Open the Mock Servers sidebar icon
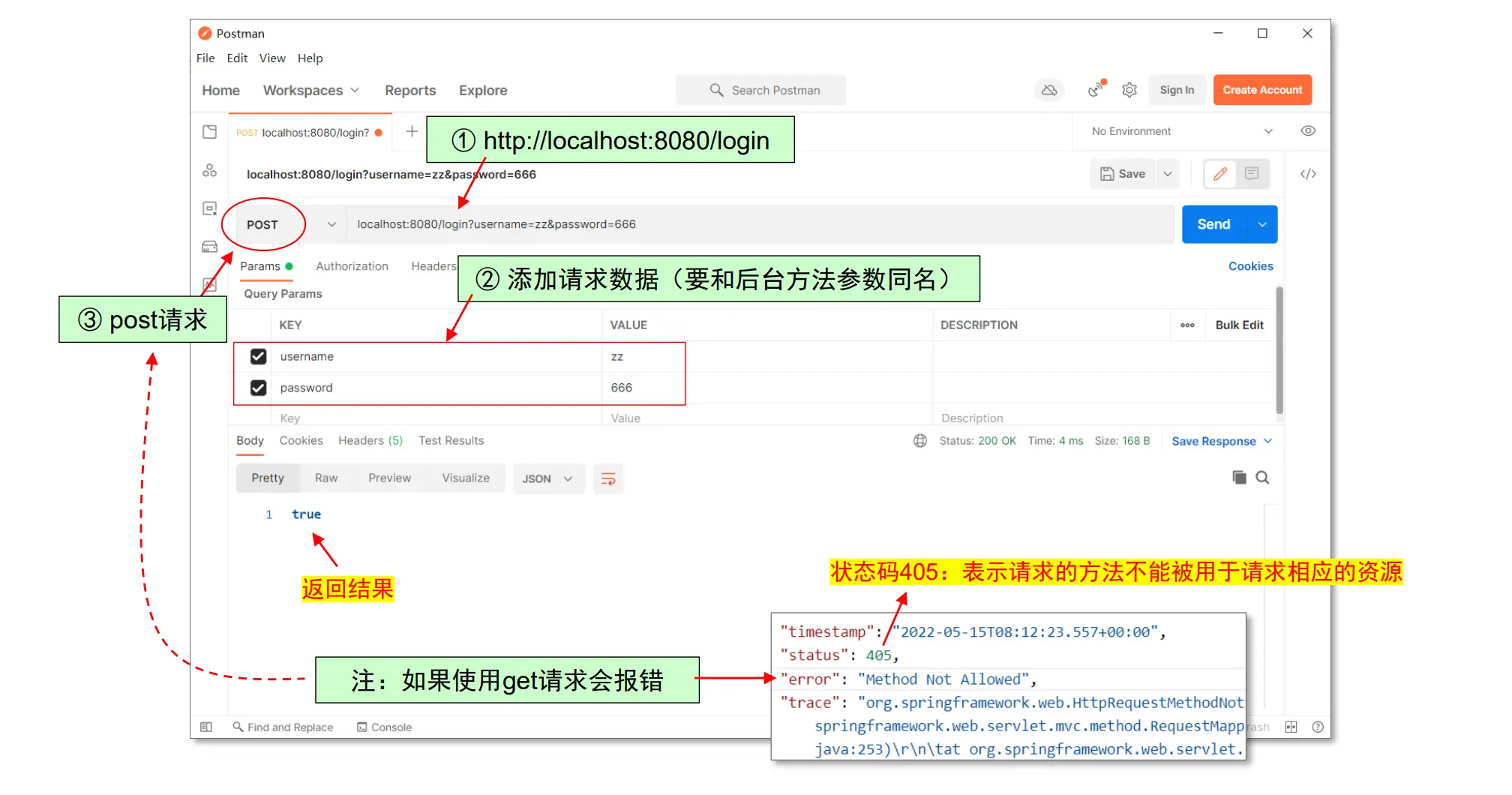The height and width of the screenshot is (795, 1512). point(210,247)
